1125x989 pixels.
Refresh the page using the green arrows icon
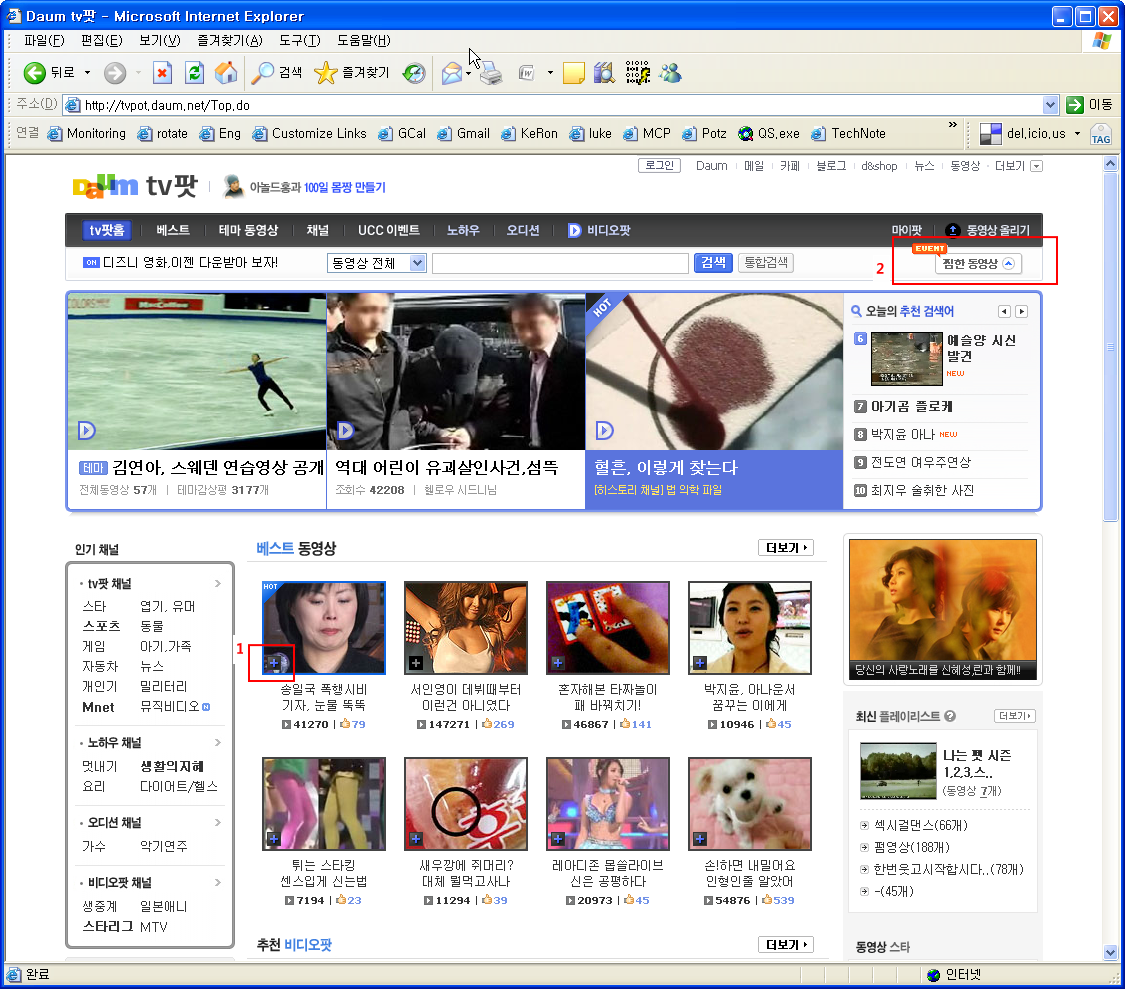pos(194,72)
